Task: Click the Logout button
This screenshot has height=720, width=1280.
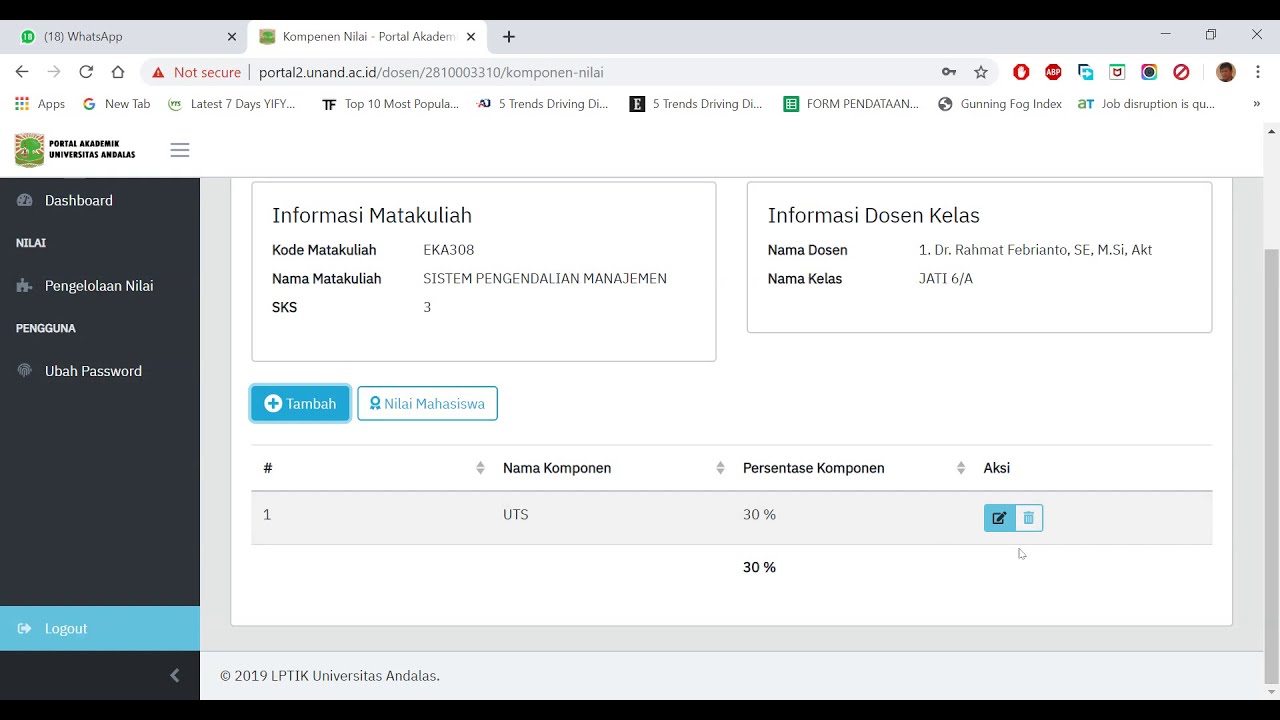Action: pos(100,629)
